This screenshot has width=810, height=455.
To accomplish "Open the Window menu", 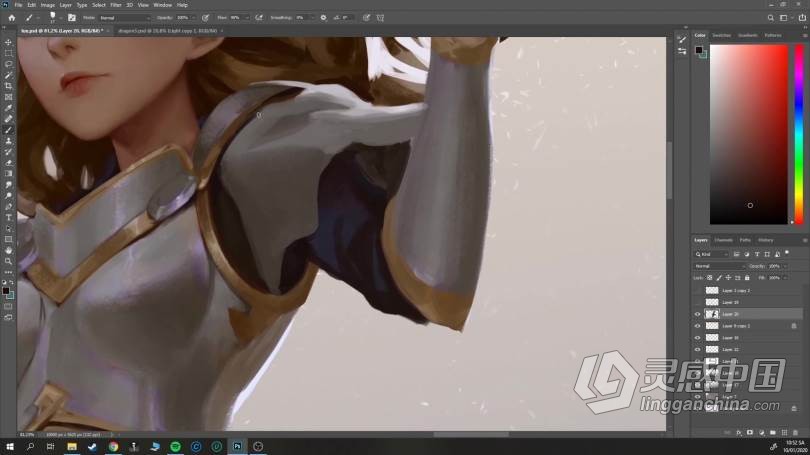I will [x=162, y=5].
